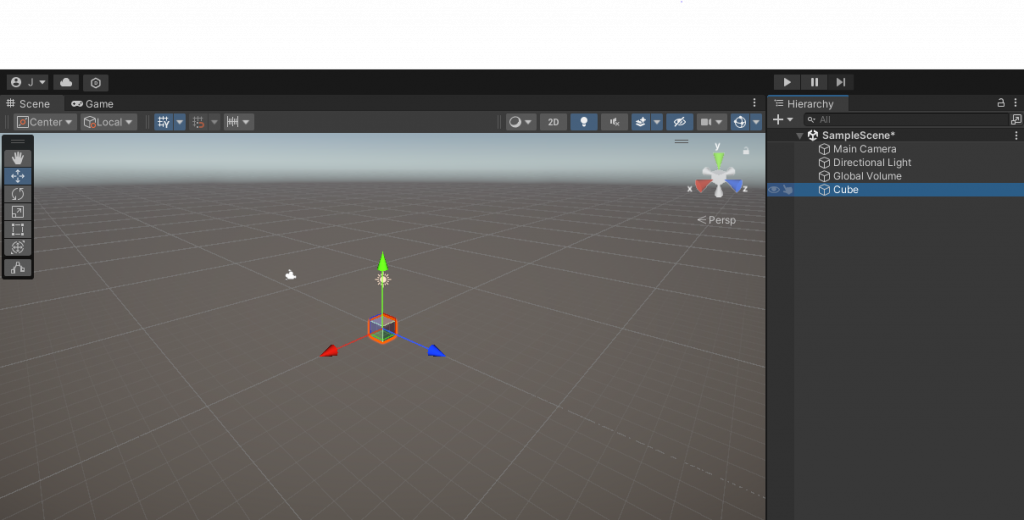Click the red X cone on orientation gizmo

(702, 186)
